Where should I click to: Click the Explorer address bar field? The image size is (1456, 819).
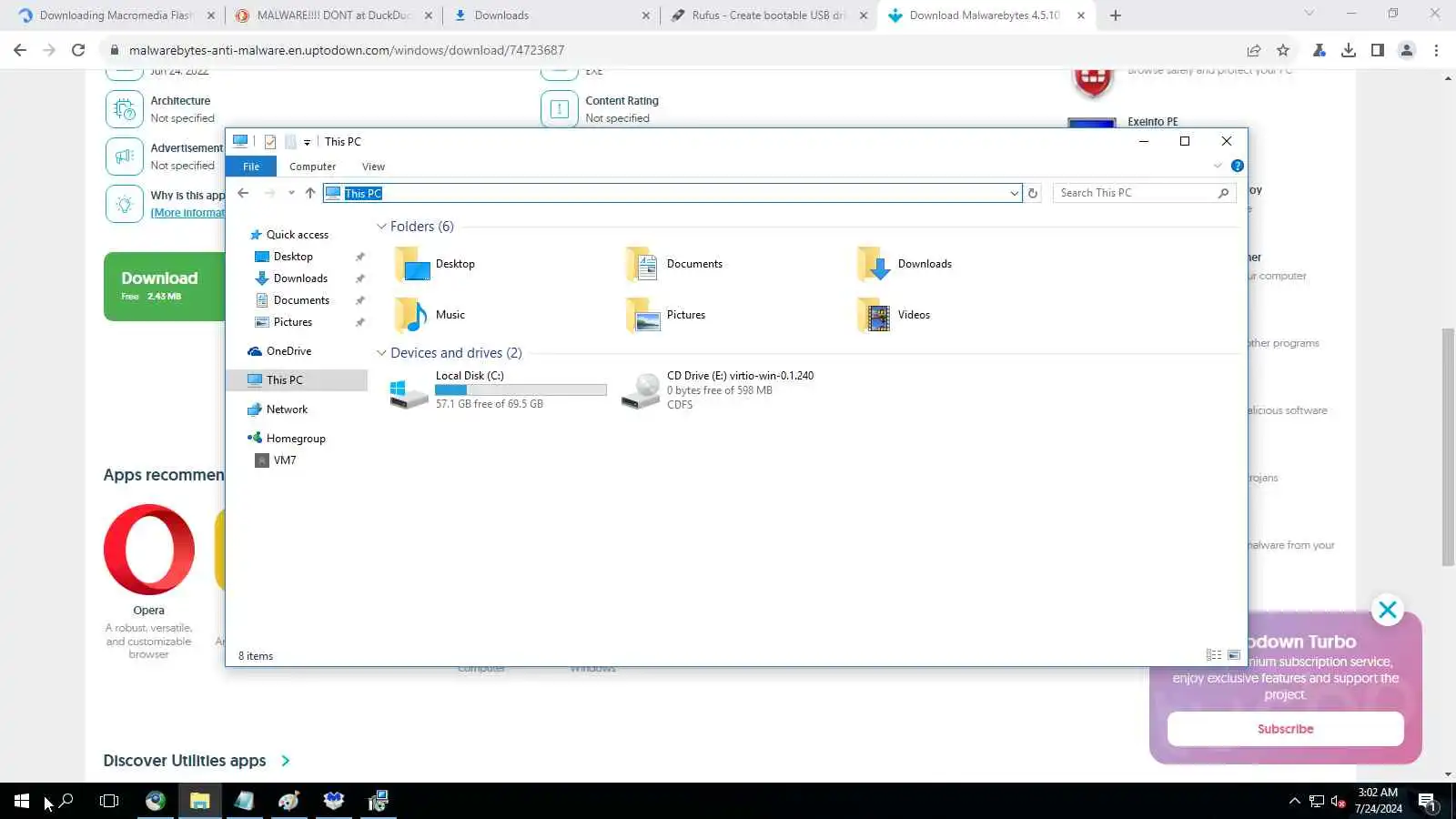point(672,193)
